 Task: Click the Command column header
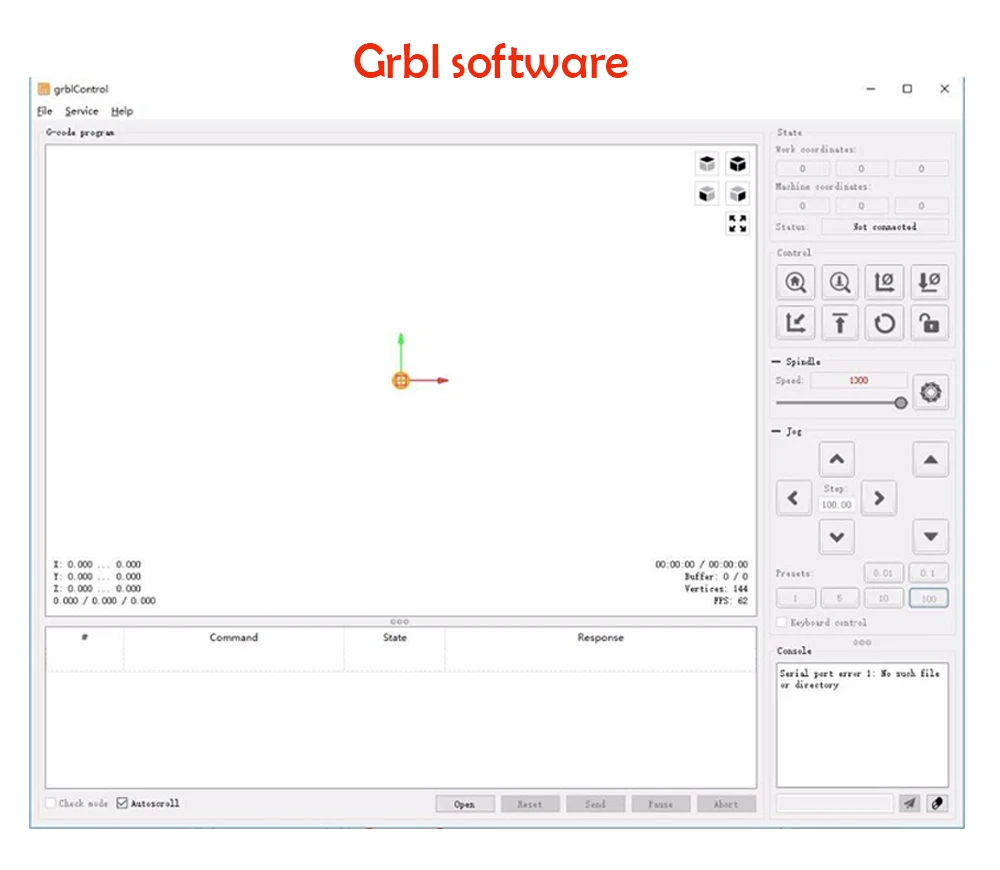coord(233,637)
